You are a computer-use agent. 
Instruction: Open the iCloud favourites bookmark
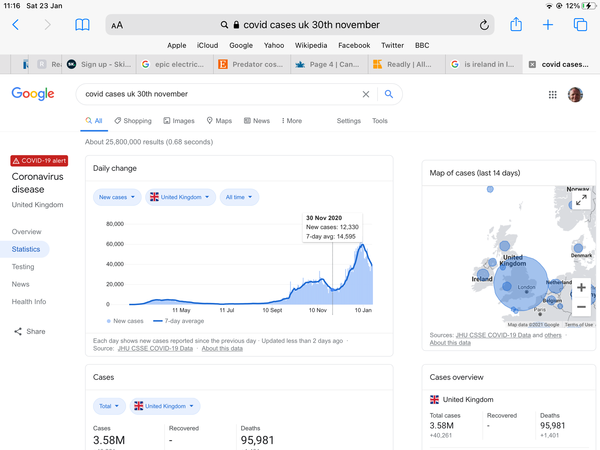click(207, 45)
